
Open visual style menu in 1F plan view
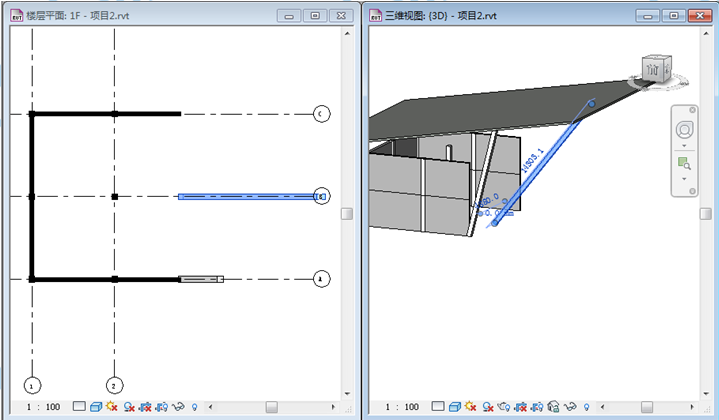[x=96, y=407]
